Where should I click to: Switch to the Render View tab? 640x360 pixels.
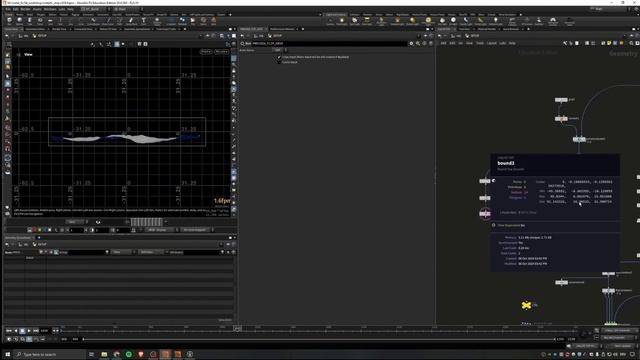coord(59,29)
